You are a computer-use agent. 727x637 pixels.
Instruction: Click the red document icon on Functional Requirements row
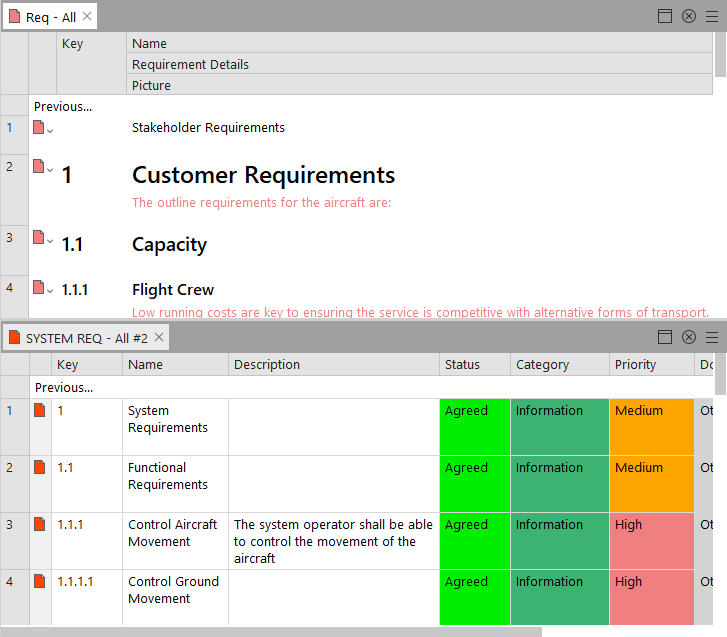[40, 467]
